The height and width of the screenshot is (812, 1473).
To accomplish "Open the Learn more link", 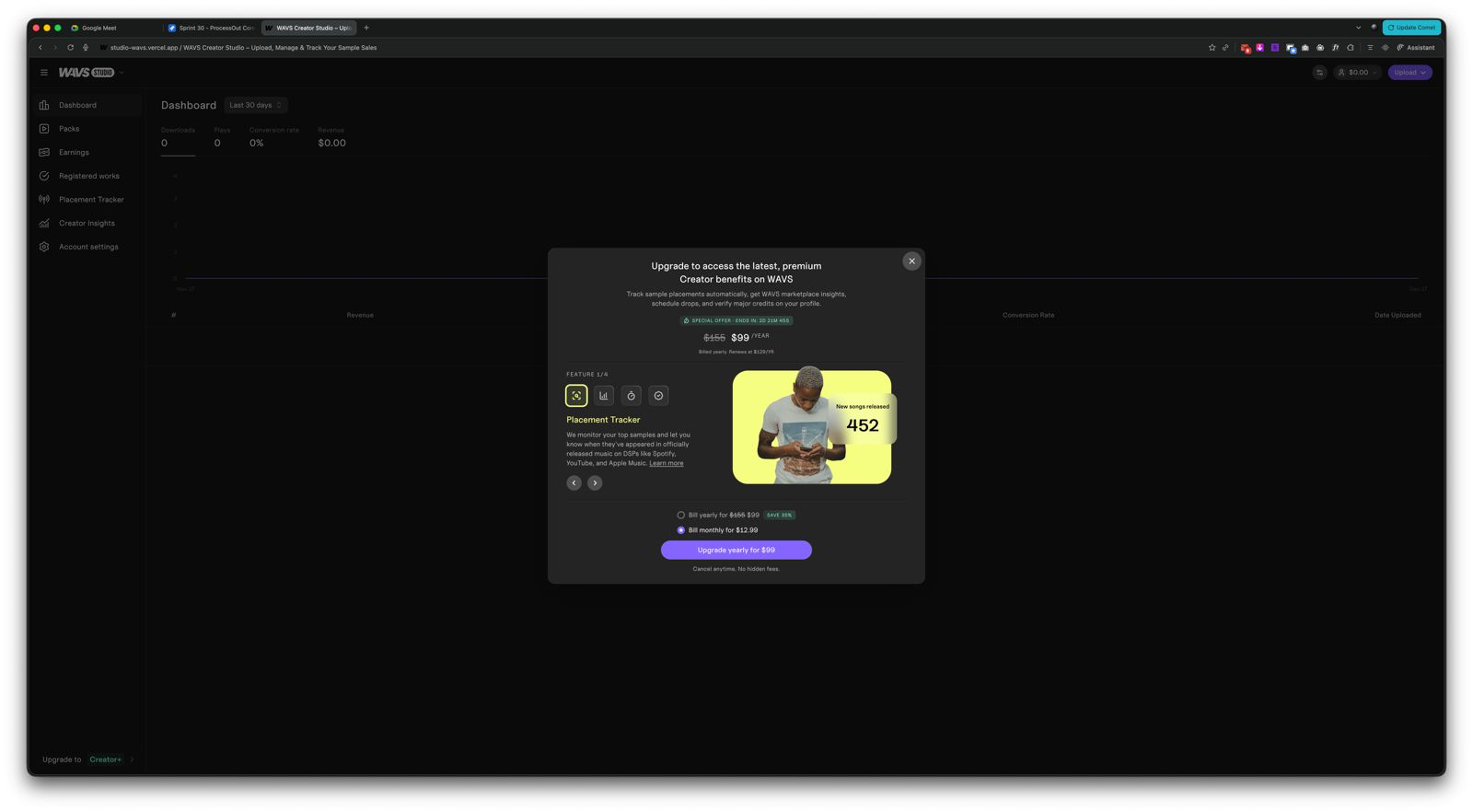I will pyautogui.click(x=667, y=463).
